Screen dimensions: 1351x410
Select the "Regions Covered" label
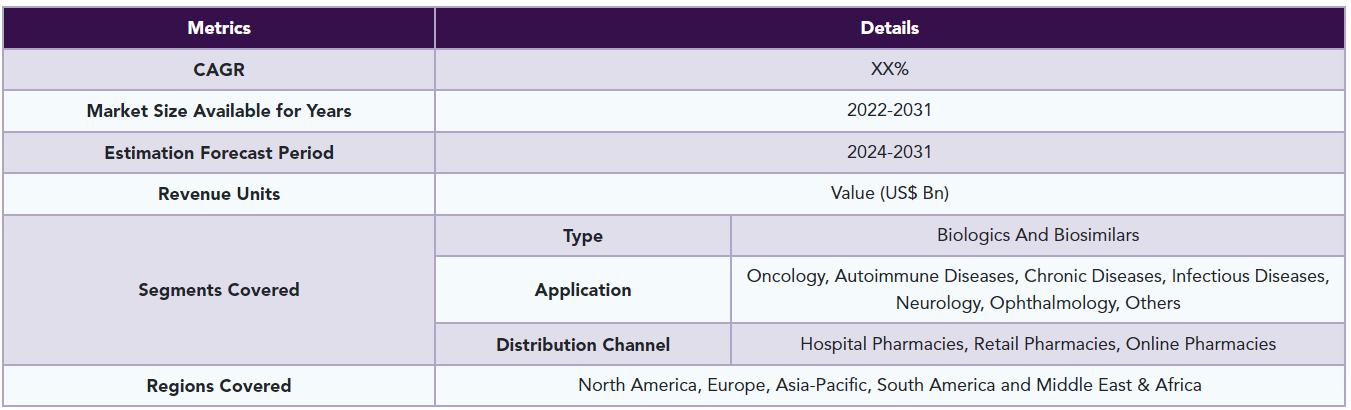click(219, 385)
